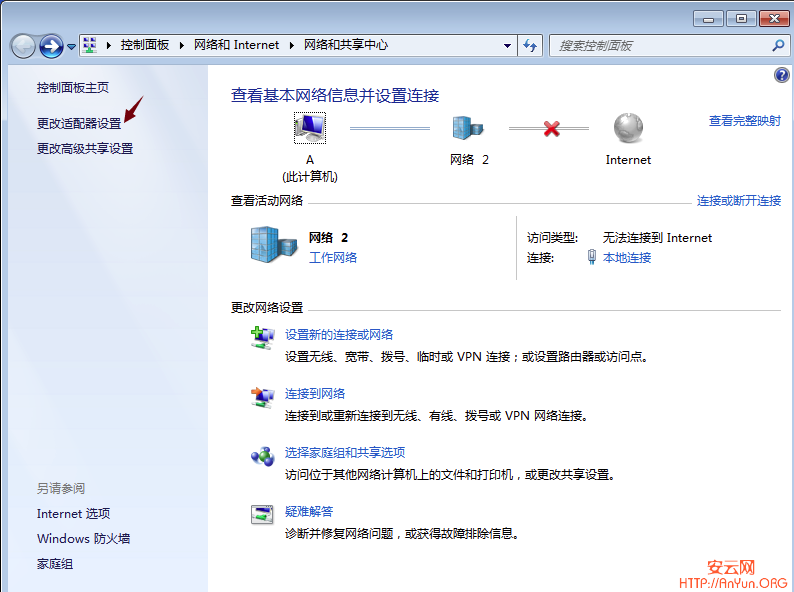794x592 pixels.
Task: Open the 本地连接 connection link
Action: (627, 257)
